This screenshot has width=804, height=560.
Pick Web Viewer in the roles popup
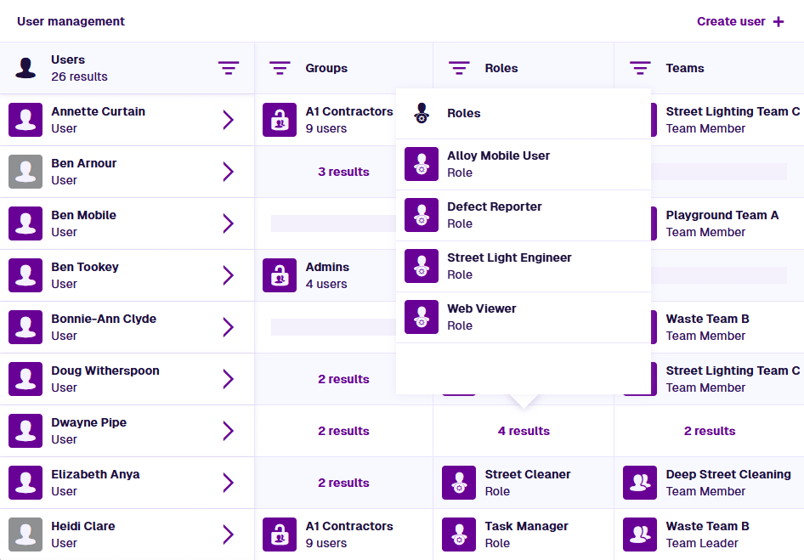pyautogui.click(x=481, y=317)
